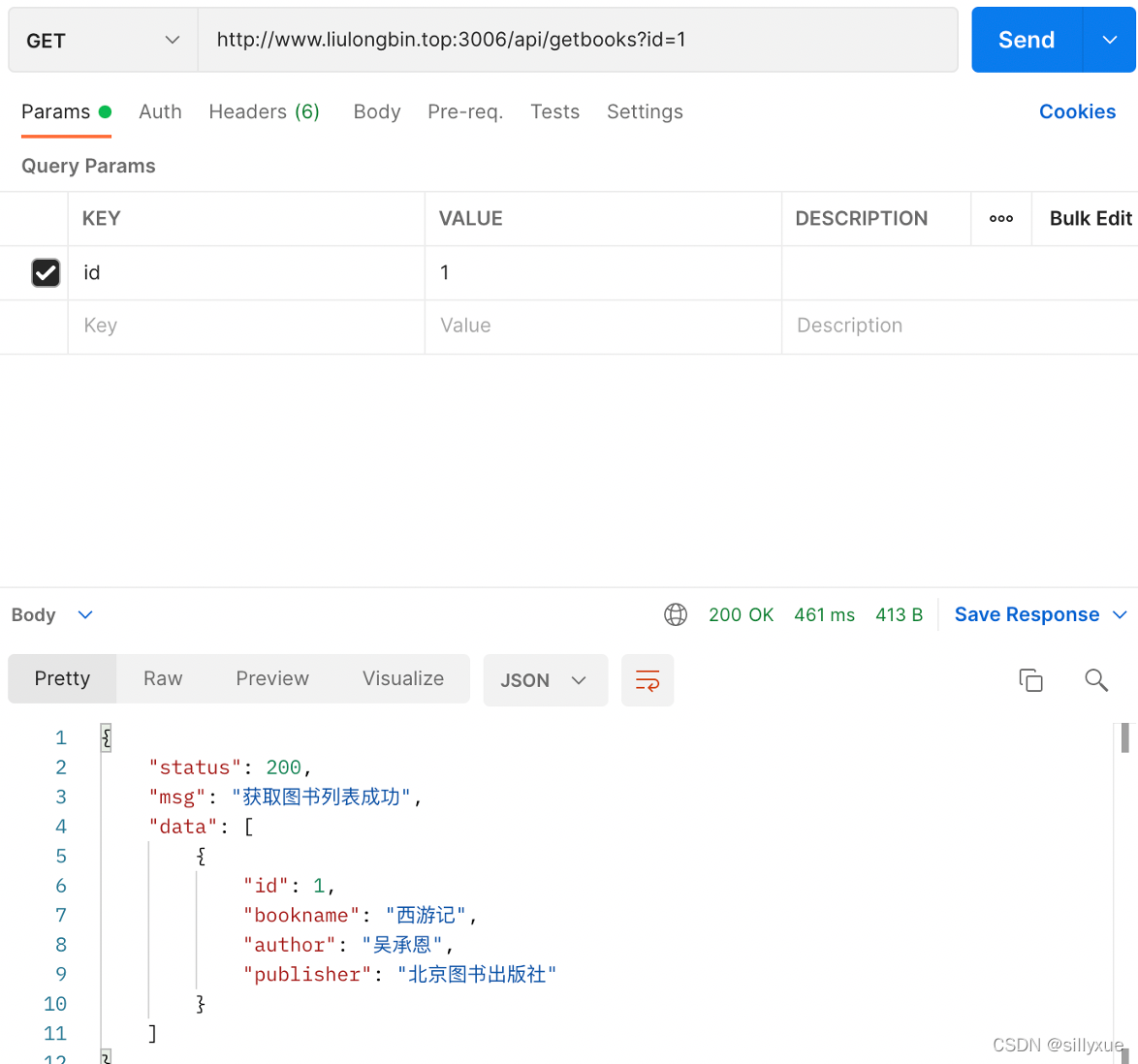Click the response pane vertical scrollbar
This screenshot has width=1138, height=1064.
click(1124, 738)
